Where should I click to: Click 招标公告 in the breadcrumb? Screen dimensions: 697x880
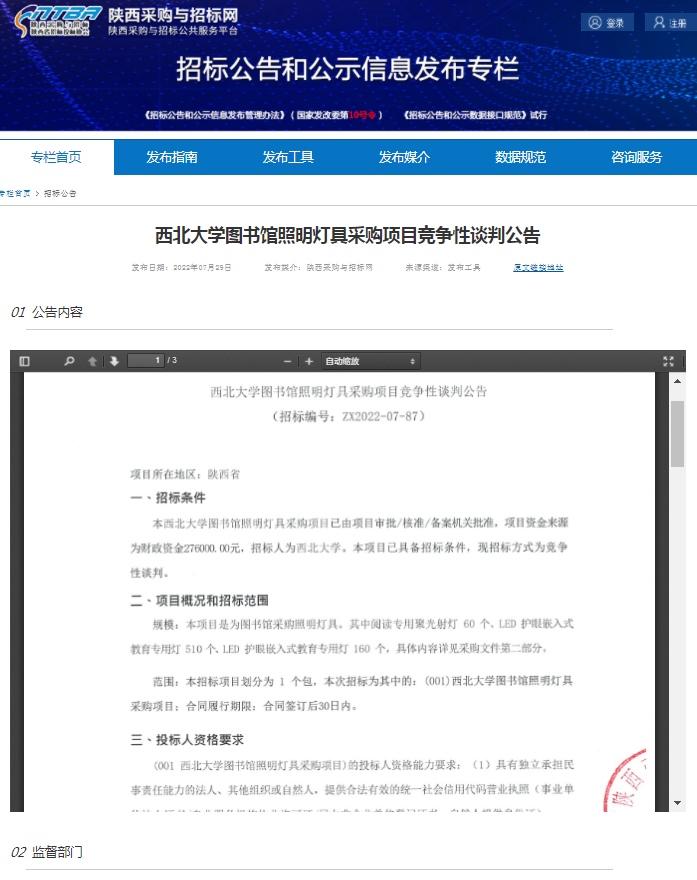click(60, 193)
